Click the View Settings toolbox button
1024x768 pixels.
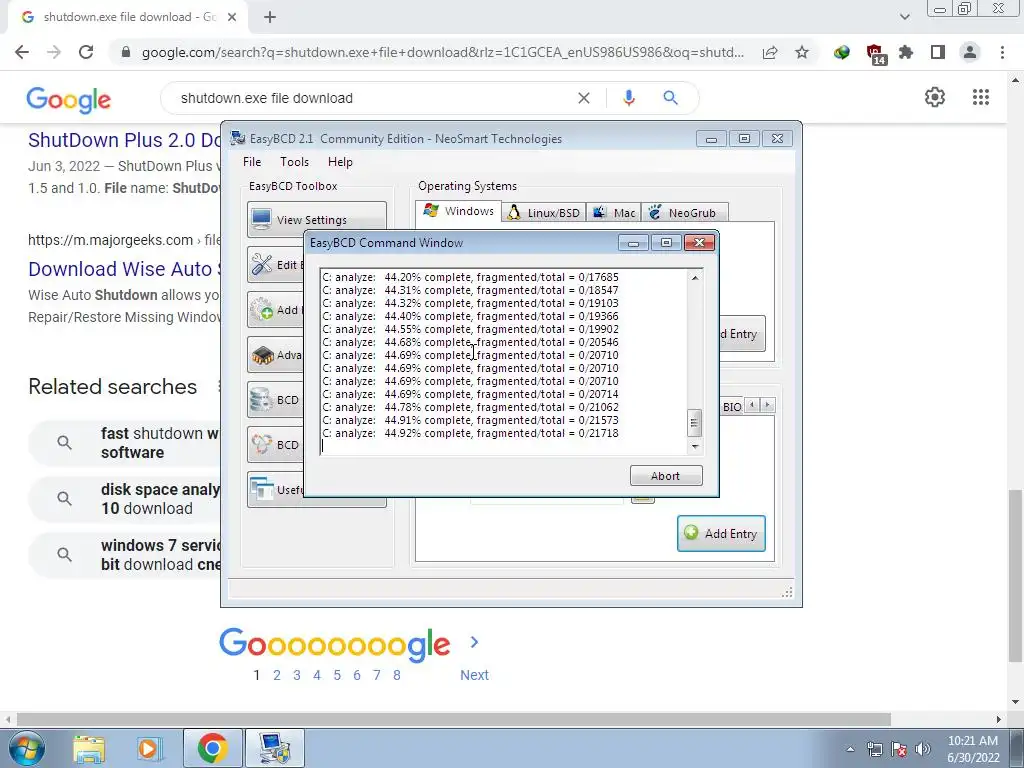(317, 219)
